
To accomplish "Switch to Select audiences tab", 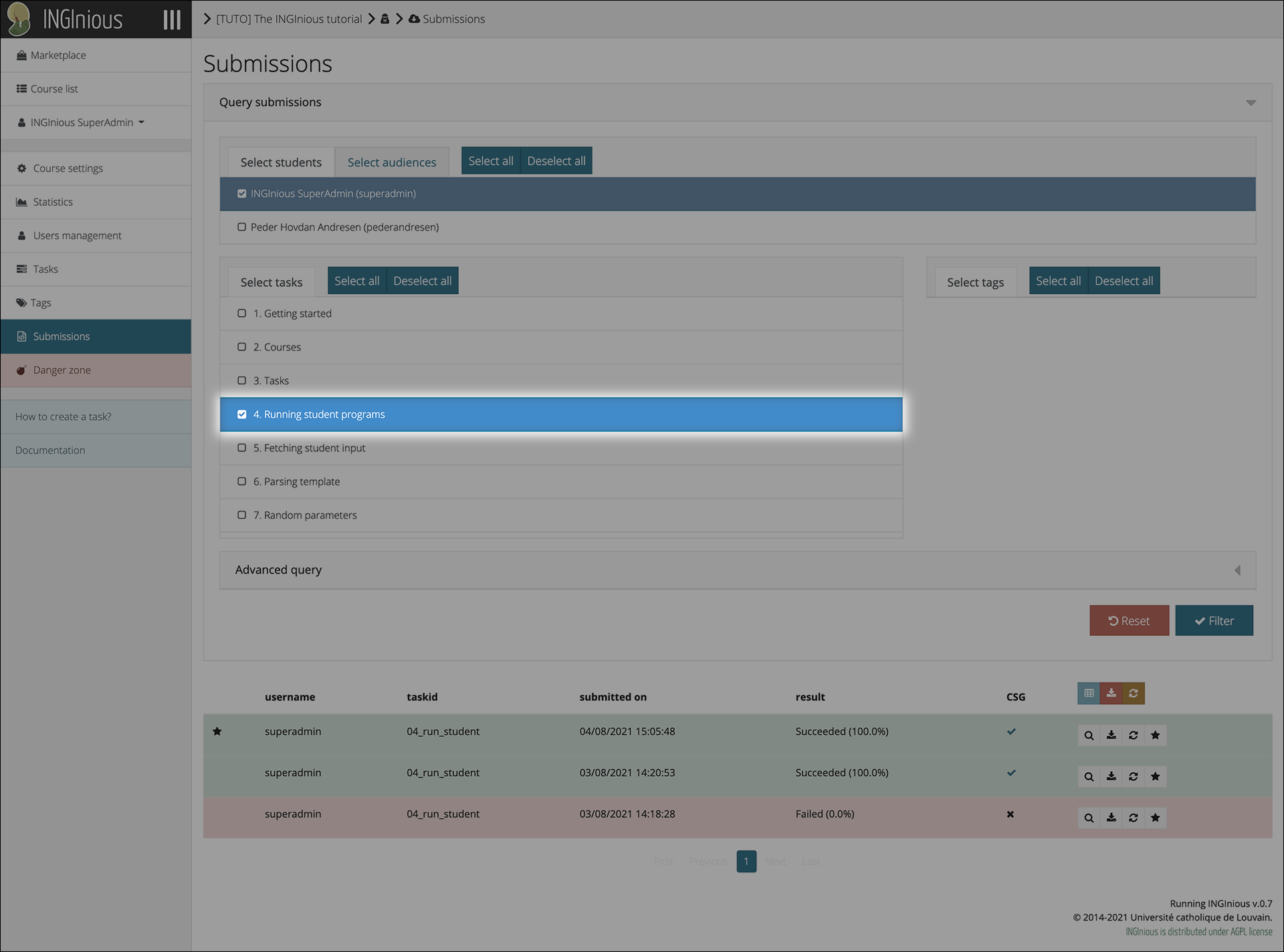I will 391,161.
